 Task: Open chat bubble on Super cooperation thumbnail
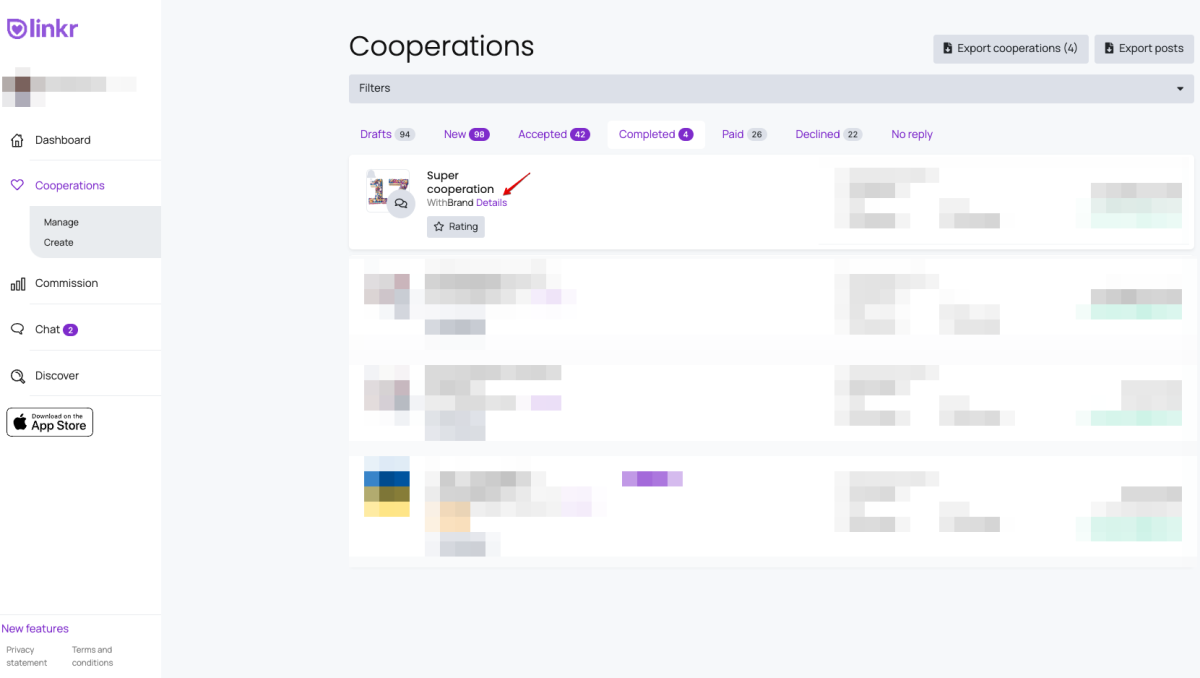click(401, 203)
